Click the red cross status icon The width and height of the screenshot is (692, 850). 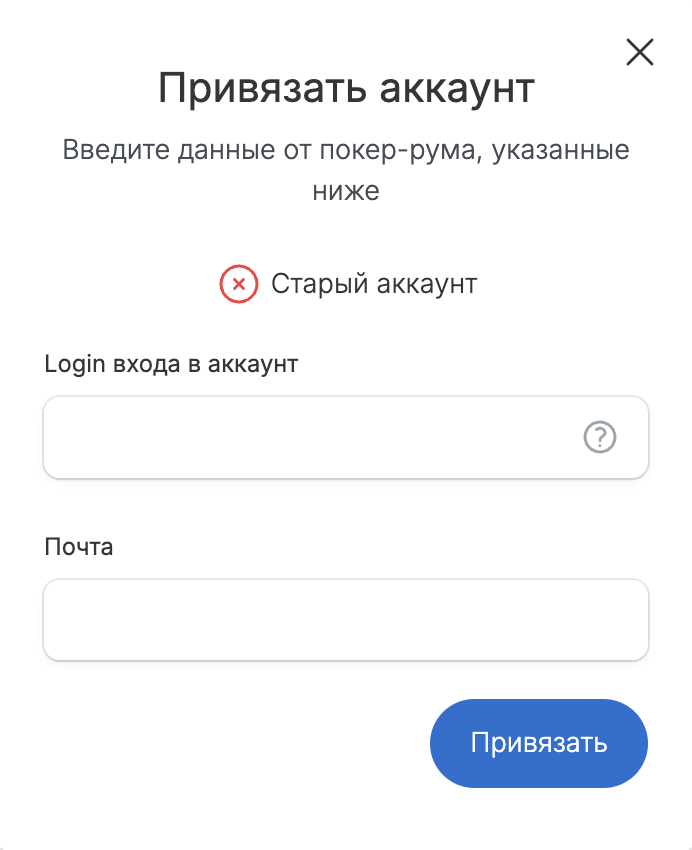coord(238,284)
